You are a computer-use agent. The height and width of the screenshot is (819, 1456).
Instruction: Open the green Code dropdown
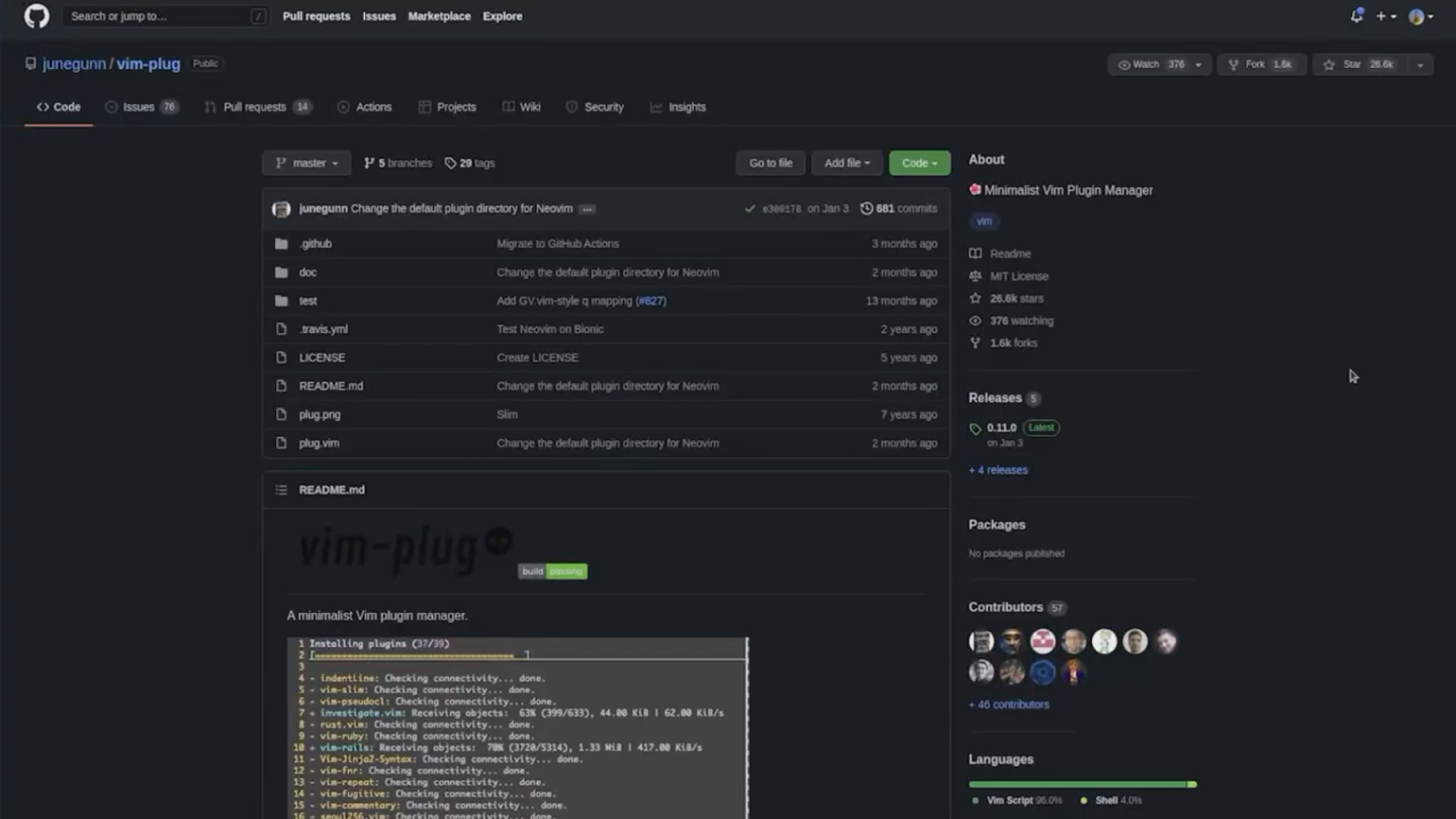[x=919, y=163]
